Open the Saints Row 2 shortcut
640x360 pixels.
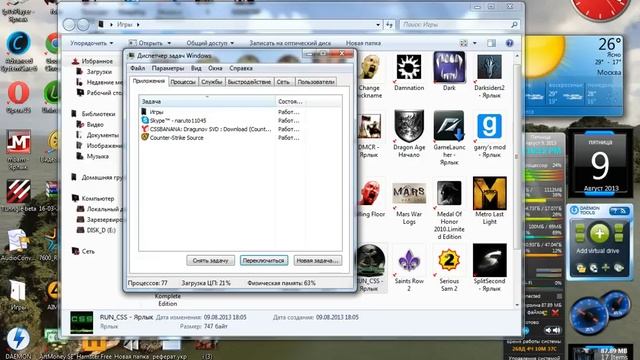click(409, 260)
